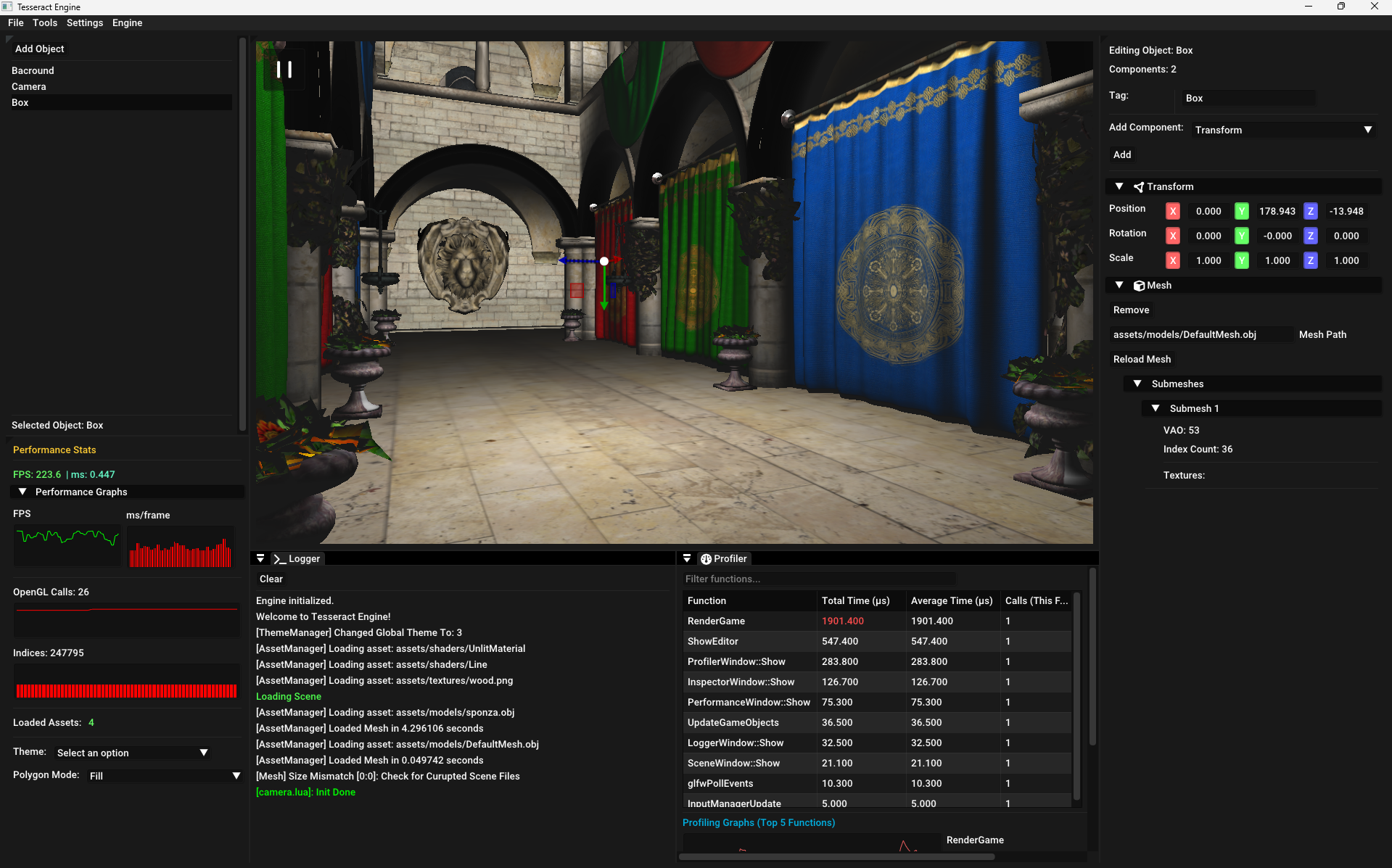Collapse the Profiler panel triangle
The height and width of the screenshot is (868, 1392).
click(687, 559)
